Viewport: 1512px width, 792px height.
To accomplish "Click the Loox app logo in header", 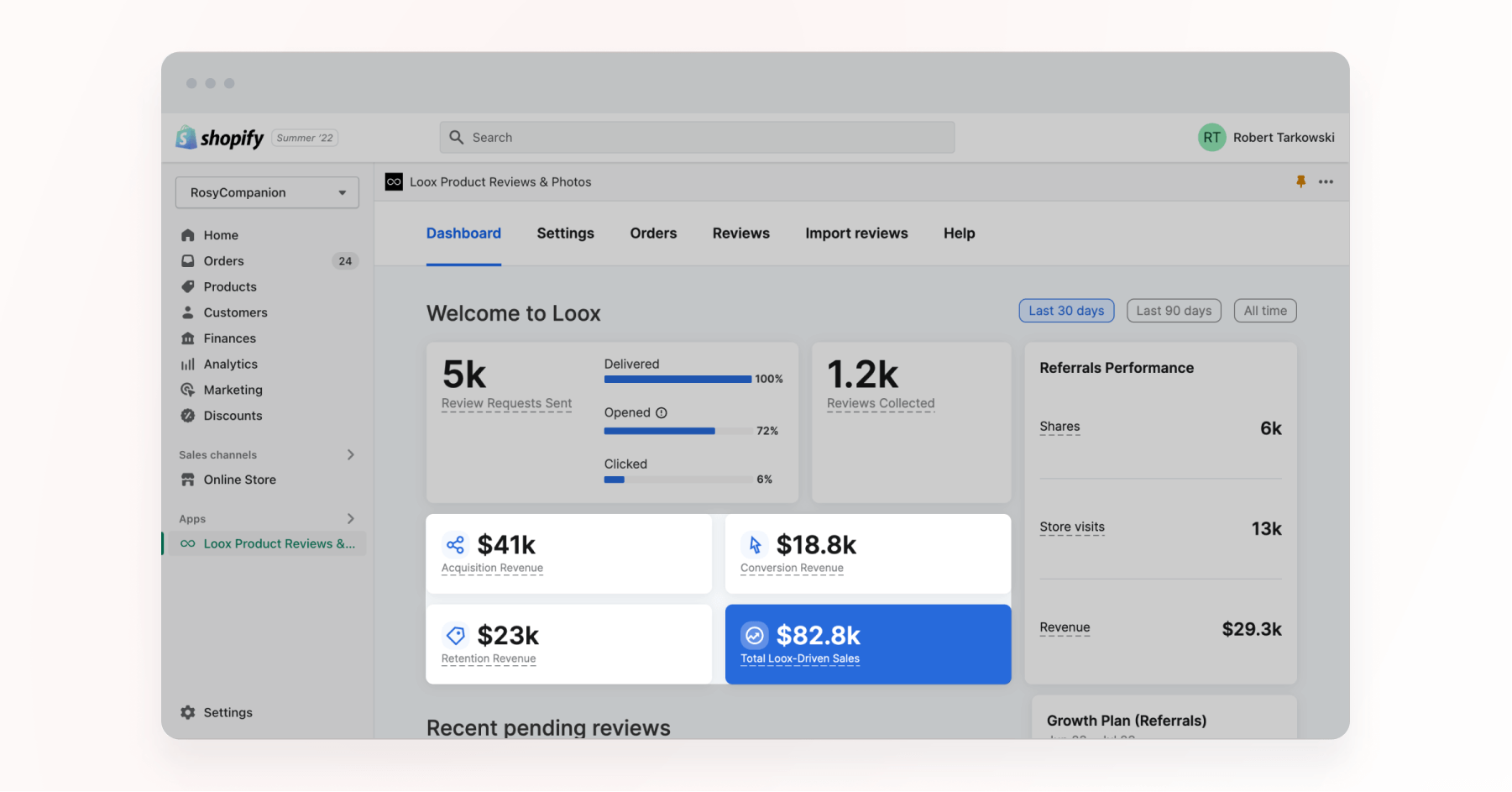I will pyautogui.click(x=394, y=182).
